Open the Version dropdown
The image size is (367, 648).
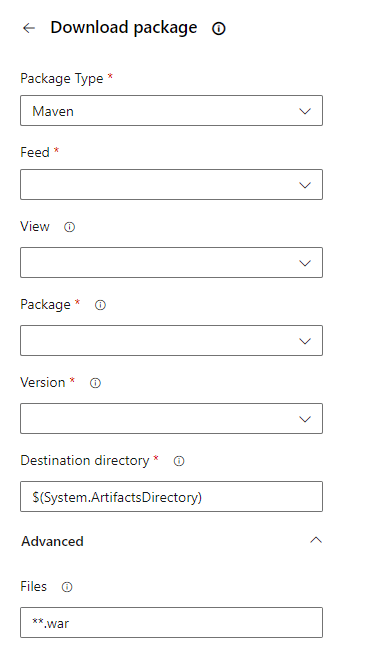click(172, 419)
